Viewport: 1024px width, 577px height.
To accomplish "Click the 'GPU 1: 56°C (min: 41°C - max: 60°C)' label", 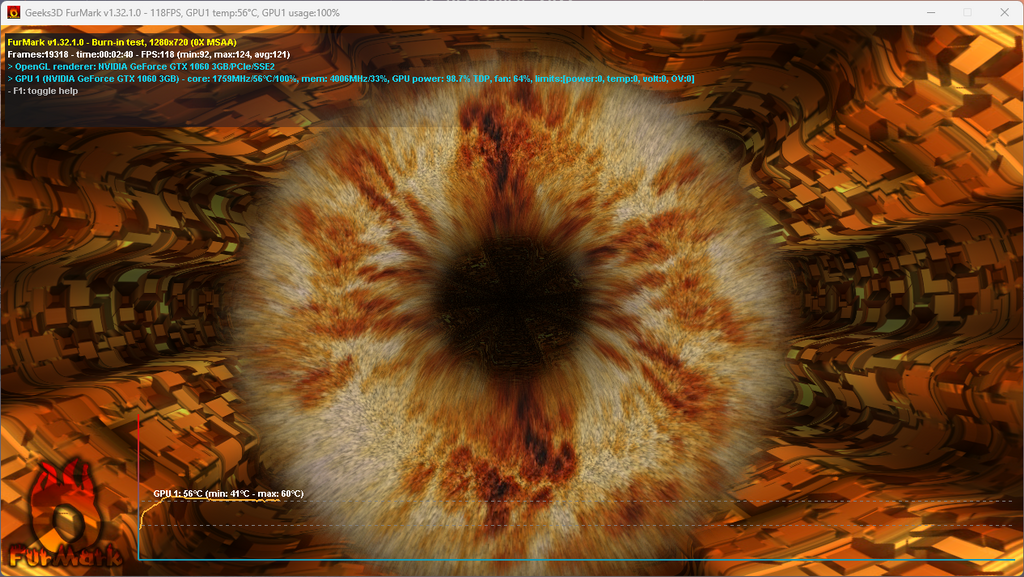I will click(229, 493).
